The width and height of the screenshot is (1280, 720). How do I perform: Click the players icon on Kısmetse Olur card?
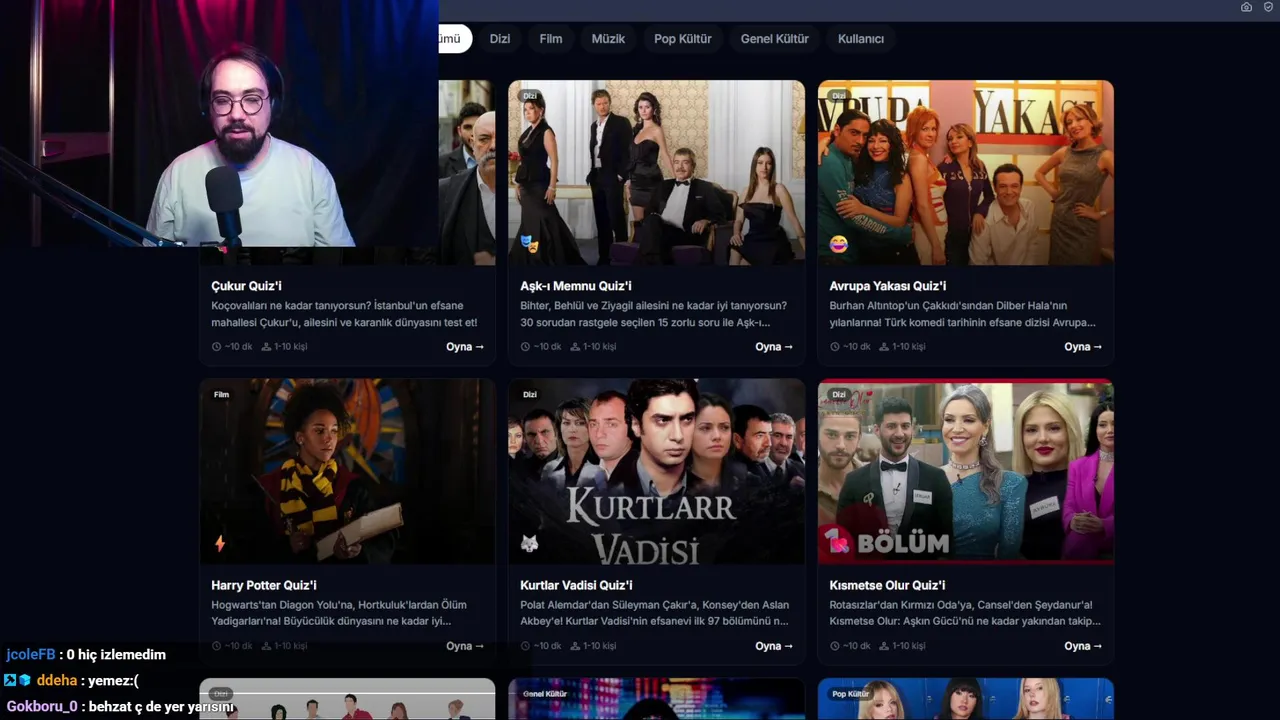[x=884, y=646]
